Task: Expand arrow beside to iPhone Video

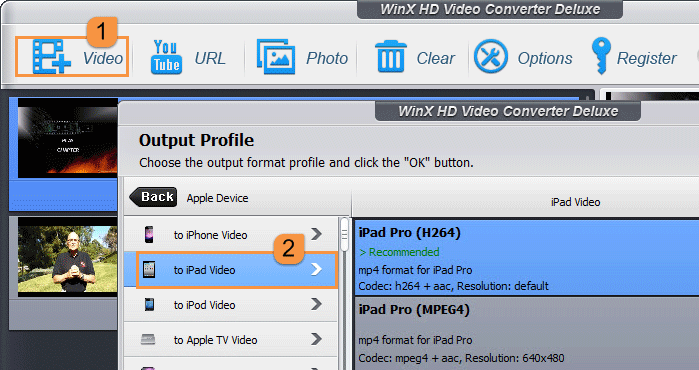Action: point(316,234)
